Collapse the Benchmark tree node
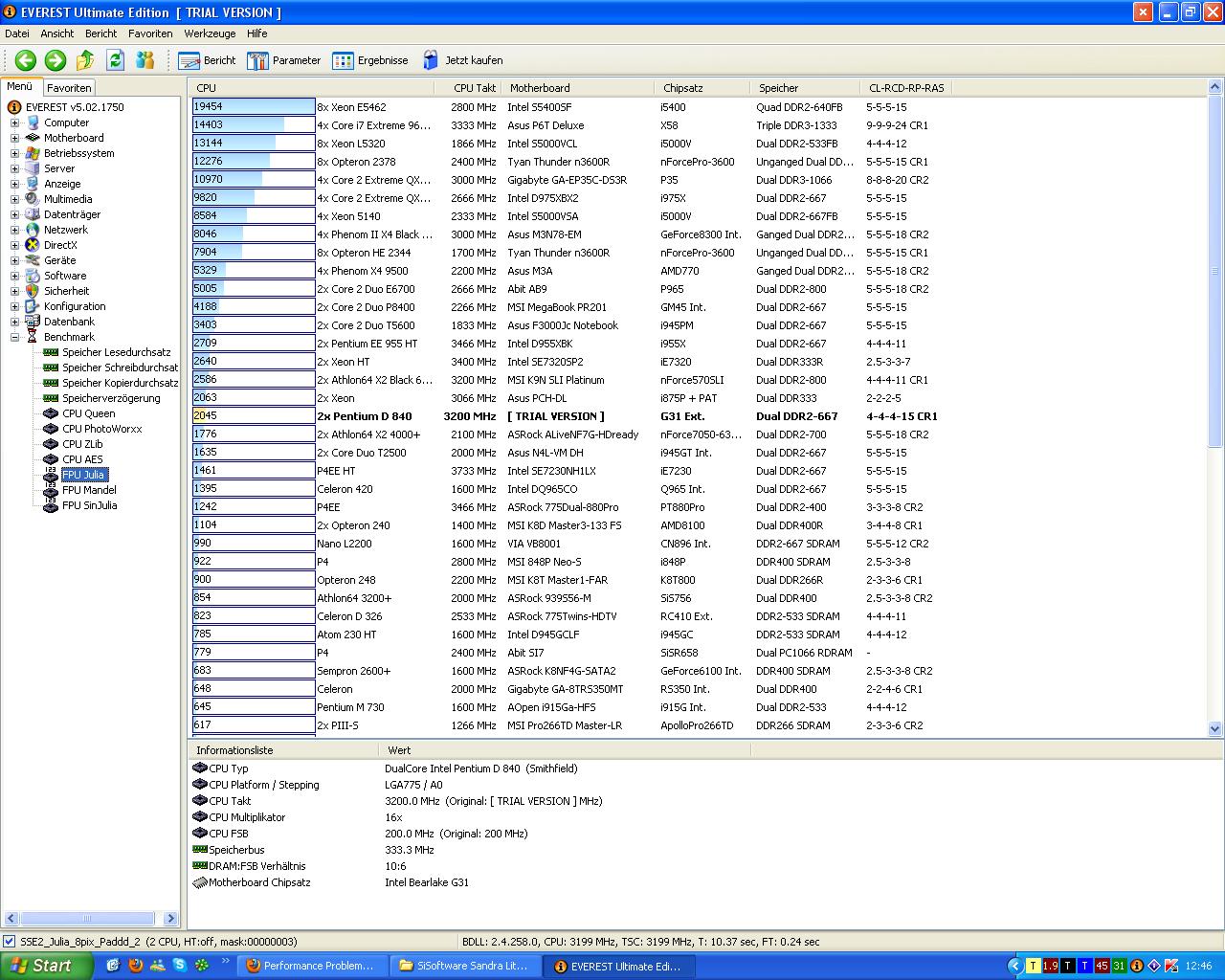The height and width of the screenshot is (980, 1225). click(x=14, y=337)
